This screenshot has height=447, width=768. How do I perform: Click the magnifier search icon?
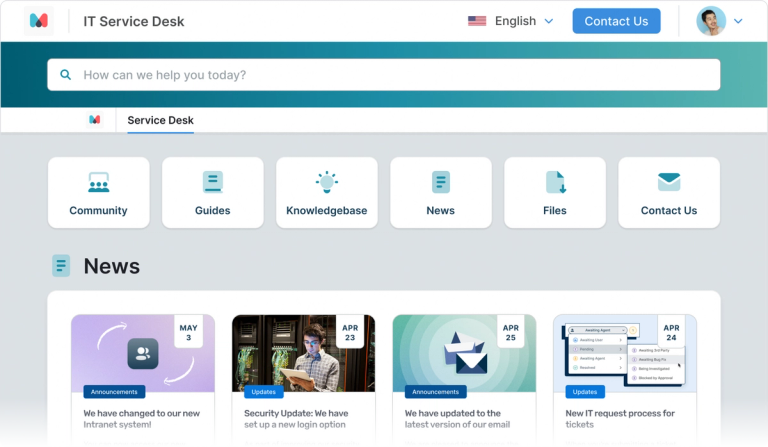[x=66, y=75]
